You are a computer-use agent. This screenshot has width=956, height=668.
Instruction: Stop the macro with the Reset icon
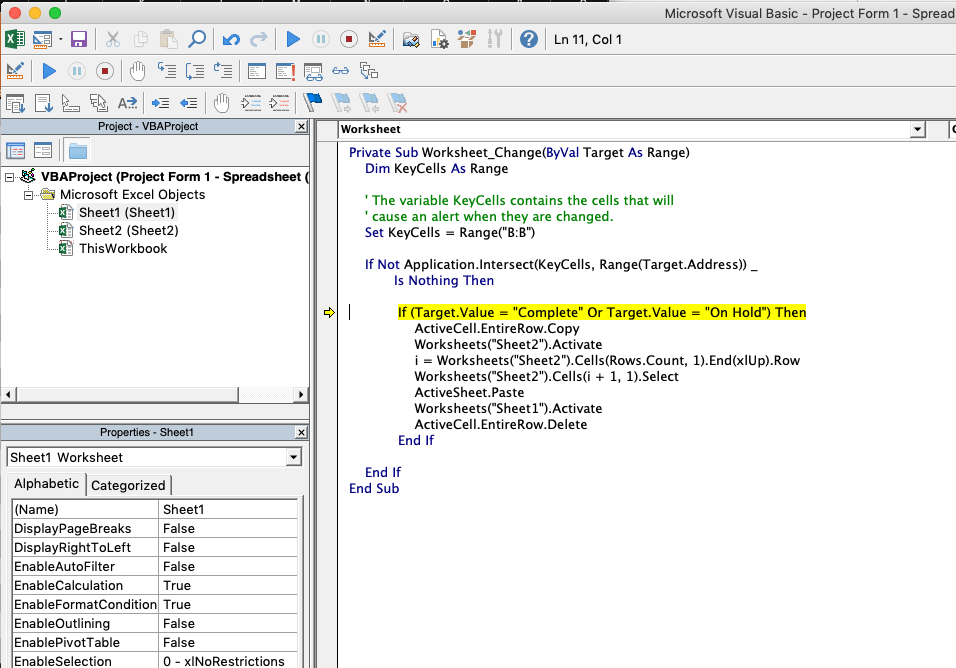coord(348,38)
